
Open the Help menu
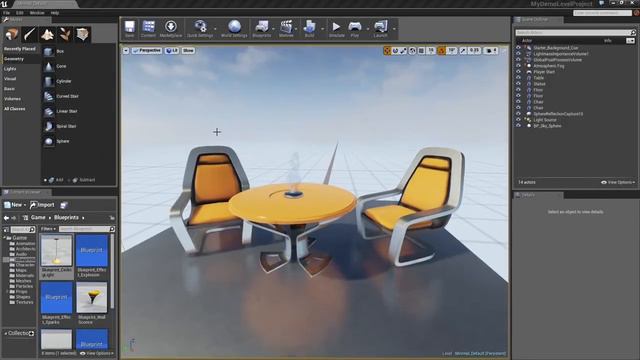pos(55,13)
